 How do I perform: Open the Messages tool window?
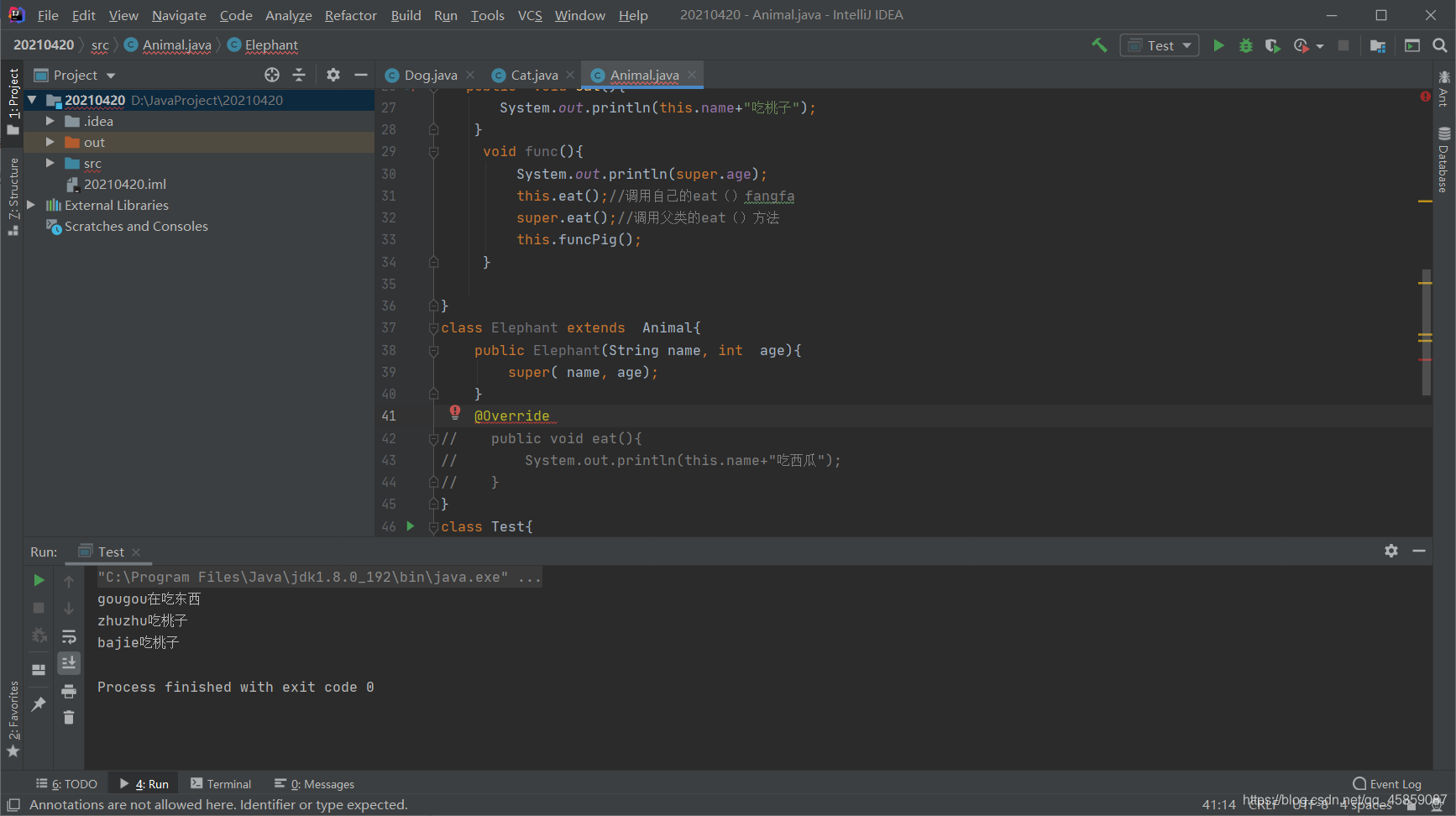click(315, 784)
